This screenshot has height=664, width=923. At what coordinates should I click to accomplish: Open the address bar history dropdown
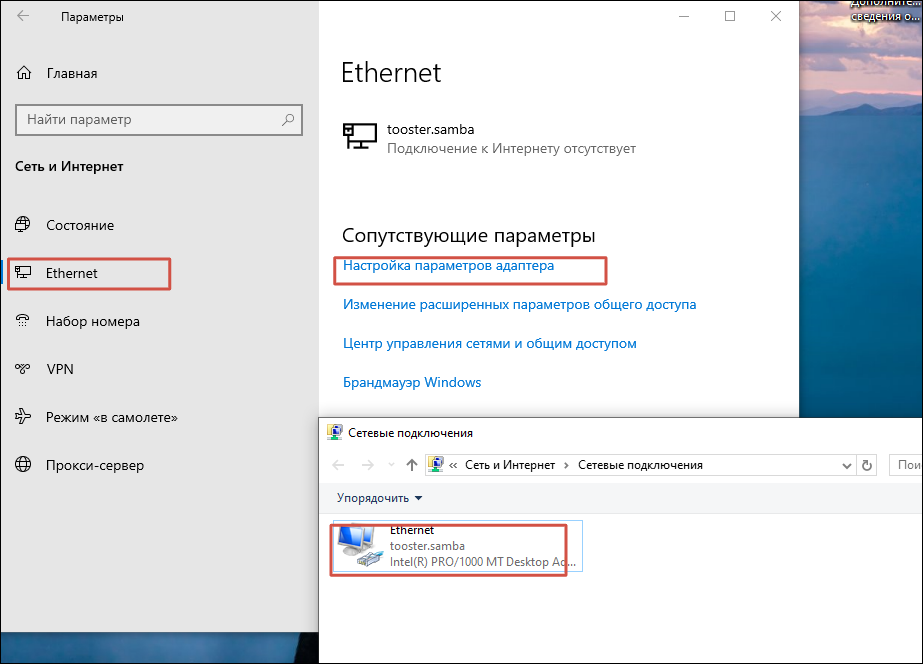tap(846, 465)
